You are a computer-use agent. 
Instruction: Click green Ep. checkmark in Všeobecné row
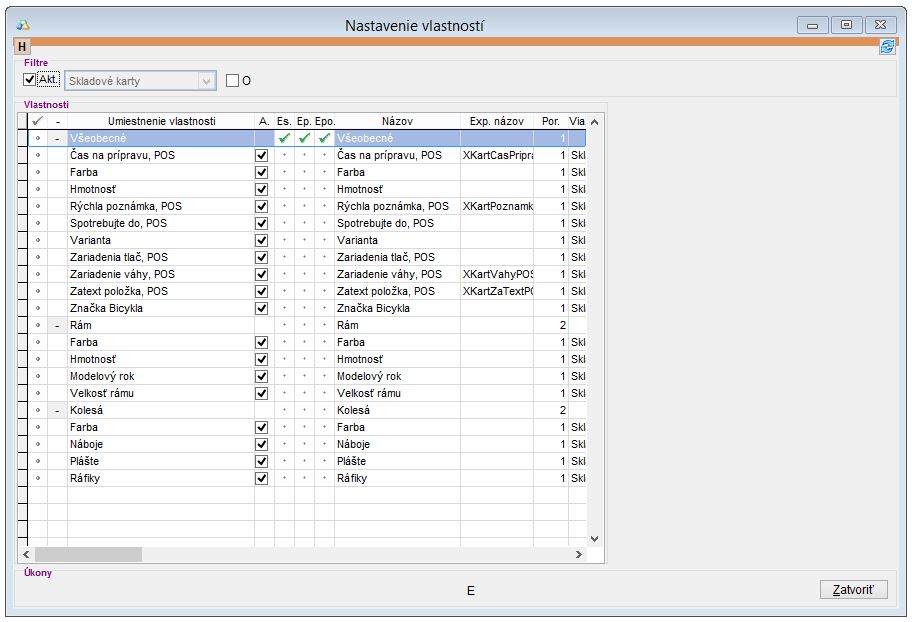click(304, 138)
